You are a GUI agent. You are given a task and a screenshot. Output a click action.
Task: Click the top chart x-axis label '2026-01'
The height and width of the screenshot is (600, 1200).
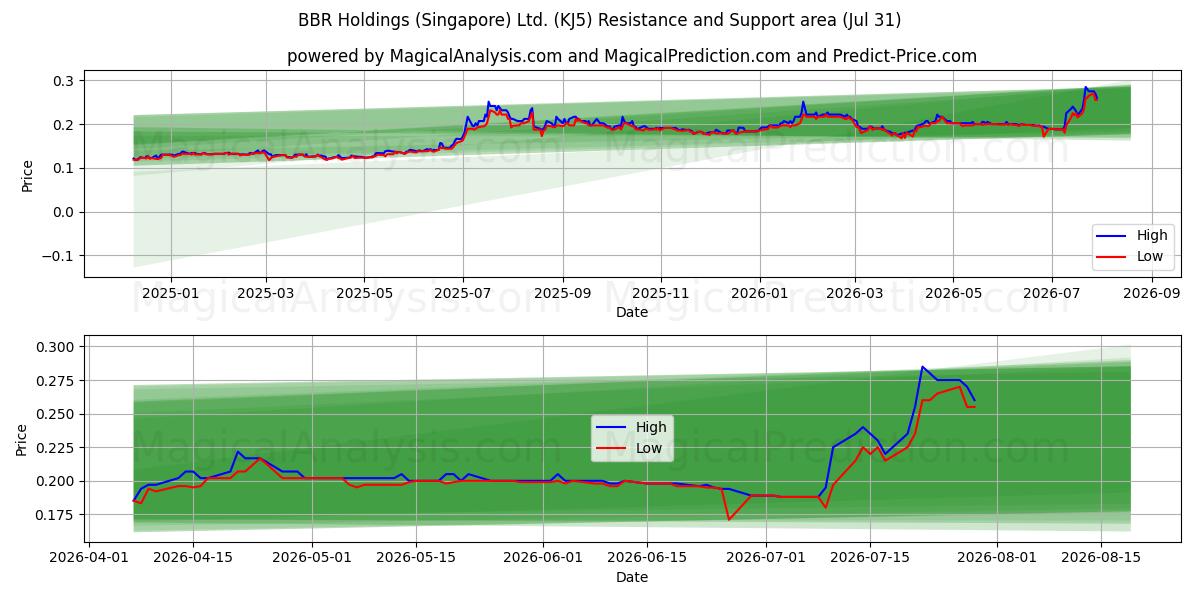pyautogui.click(x=759, y=293)
